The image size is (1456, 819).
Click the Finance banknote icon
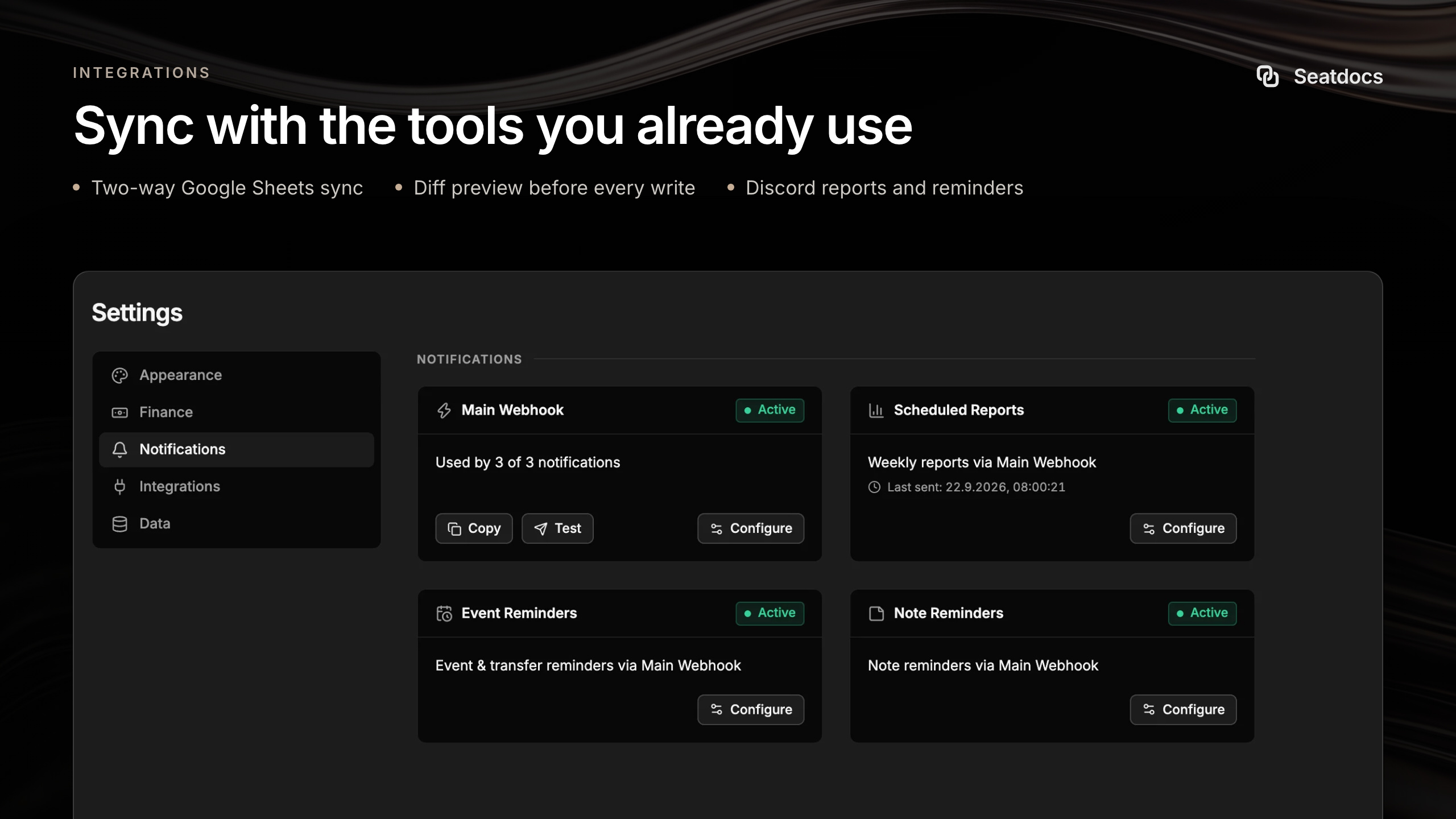pos(119,412)
